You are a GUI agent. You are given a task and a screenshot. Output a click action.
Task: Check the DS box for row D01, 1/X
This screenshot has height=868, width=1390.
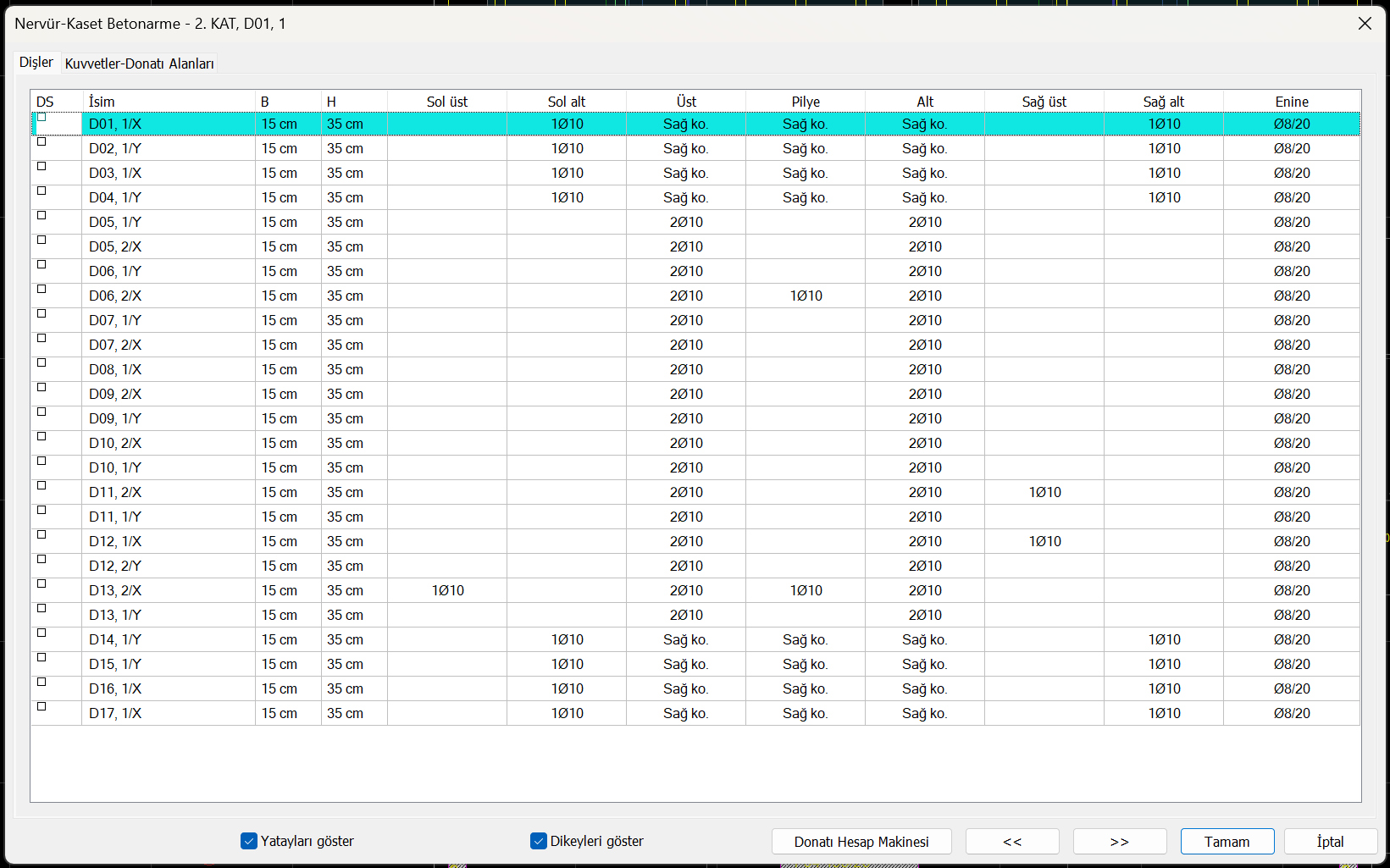42,118
